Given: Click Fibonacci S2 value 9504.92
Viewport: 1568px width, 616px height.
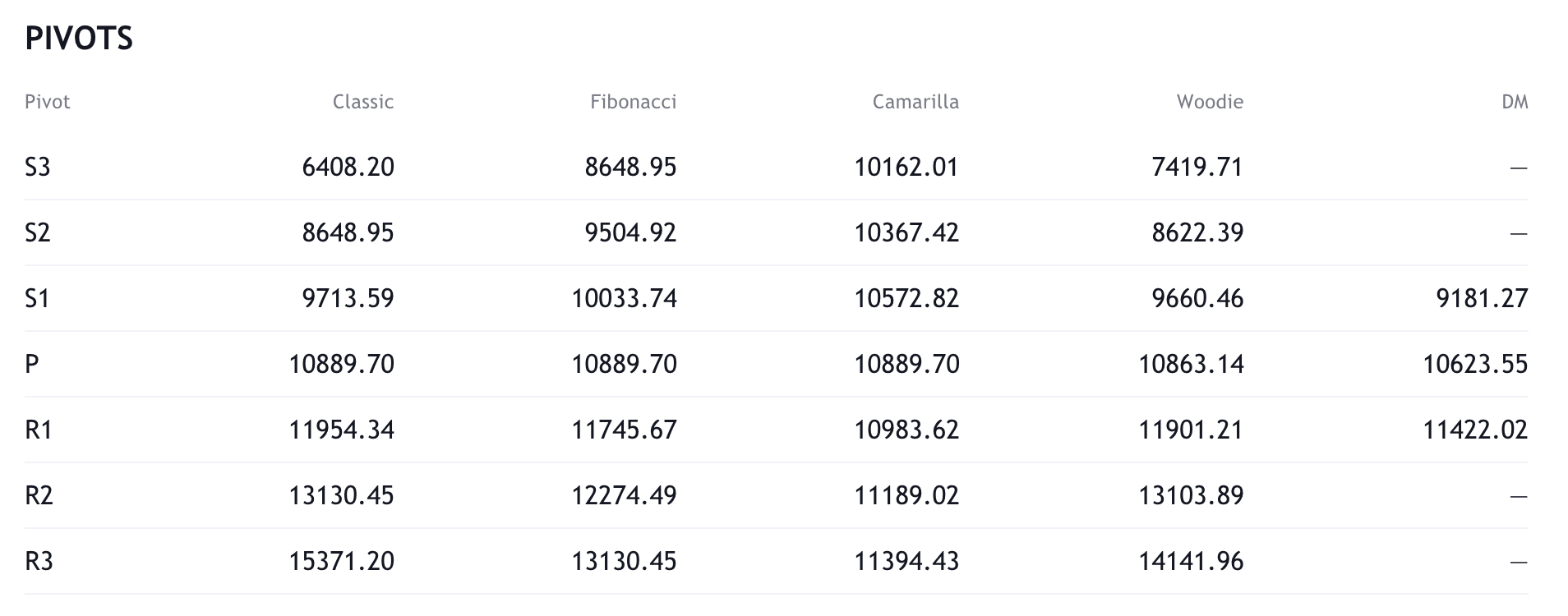Looking at the screenshot, I should pos(630,232).
